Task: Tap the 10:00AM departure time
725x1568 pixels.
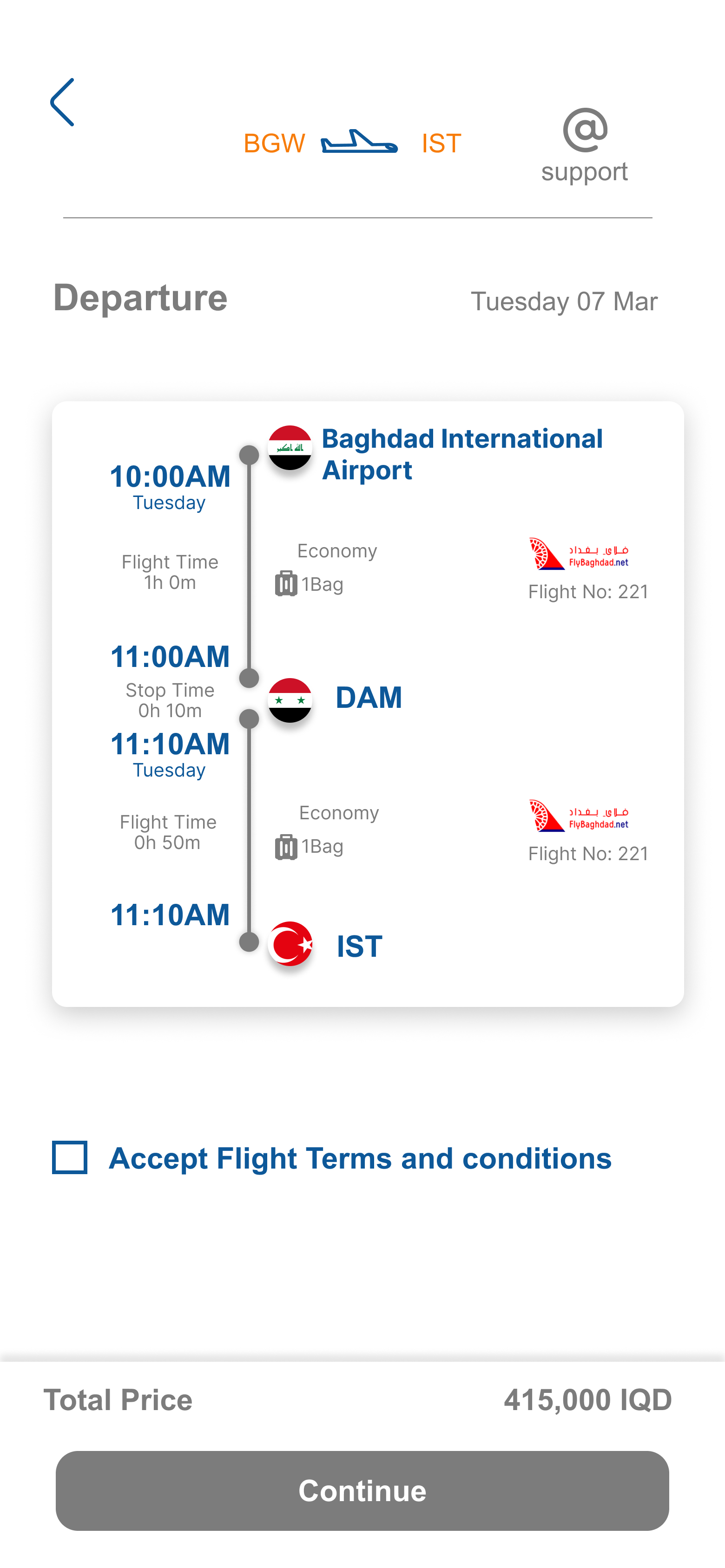Action: click(x=170, y=477)
